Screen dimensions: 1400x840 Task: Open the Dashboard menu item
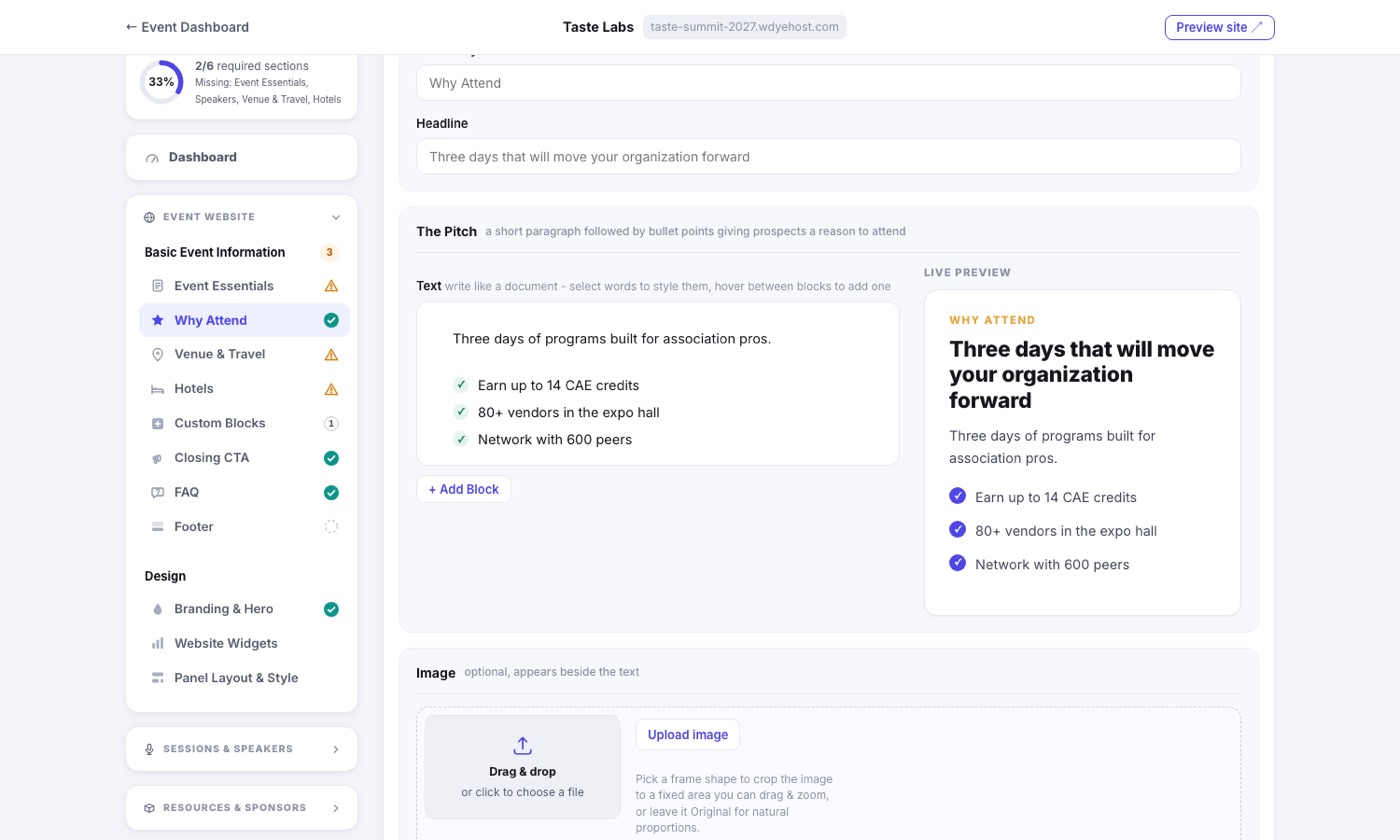pyautogui.click(x=241, y=157)
